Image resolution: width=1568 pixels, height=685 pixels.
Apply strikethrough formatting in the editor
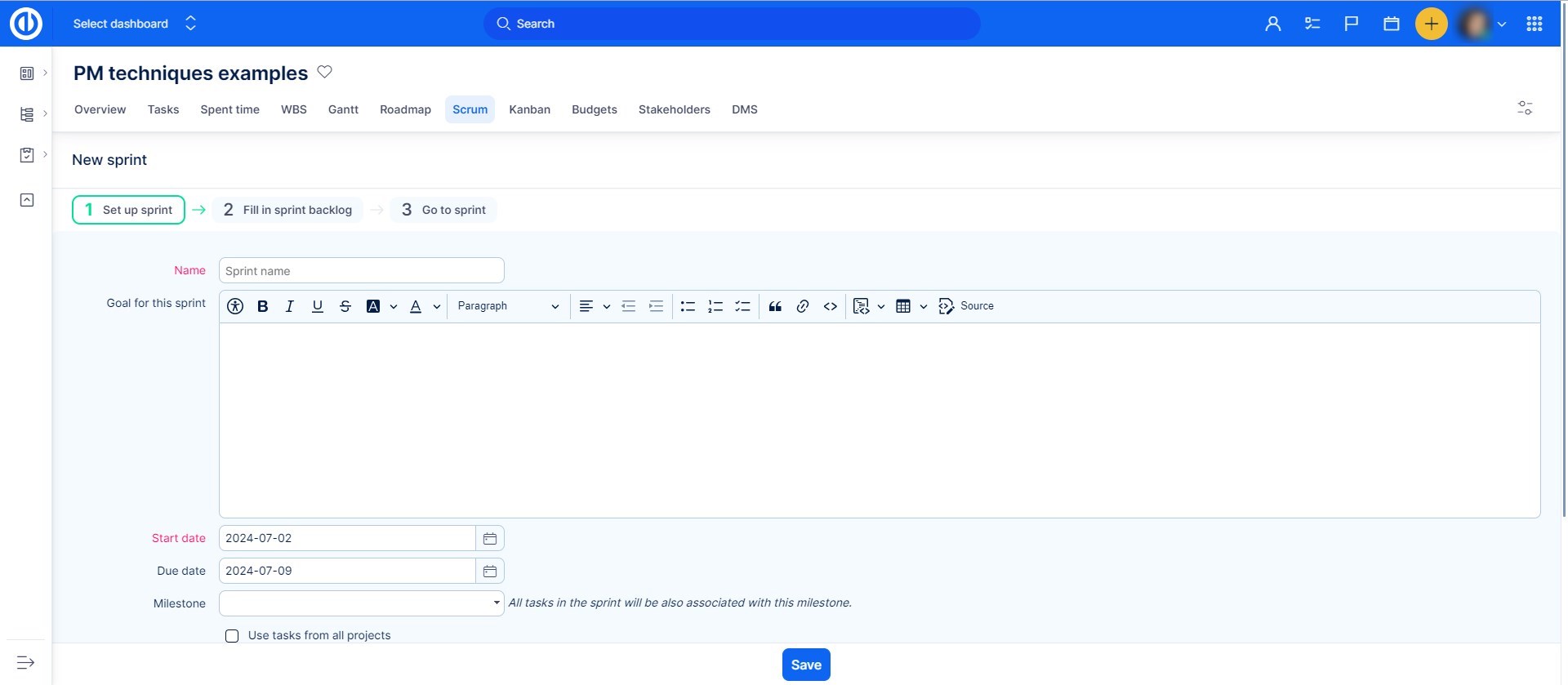coord(345,306)
